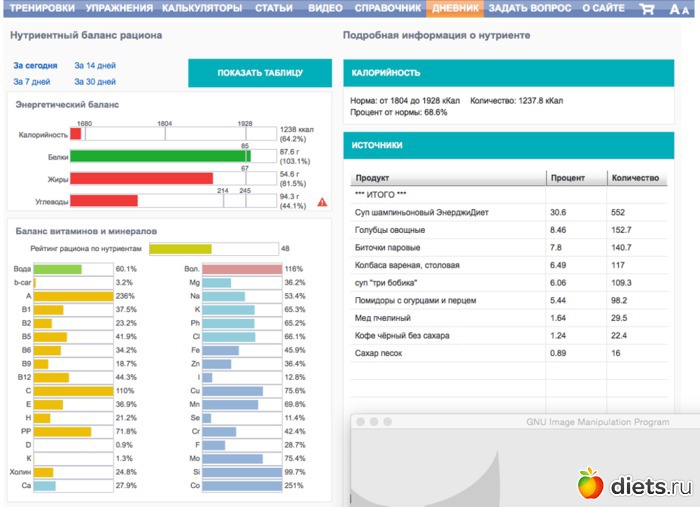
Task: Click the font size 'A A' icon
Action: pyautogui.click(x=679, y=9)
